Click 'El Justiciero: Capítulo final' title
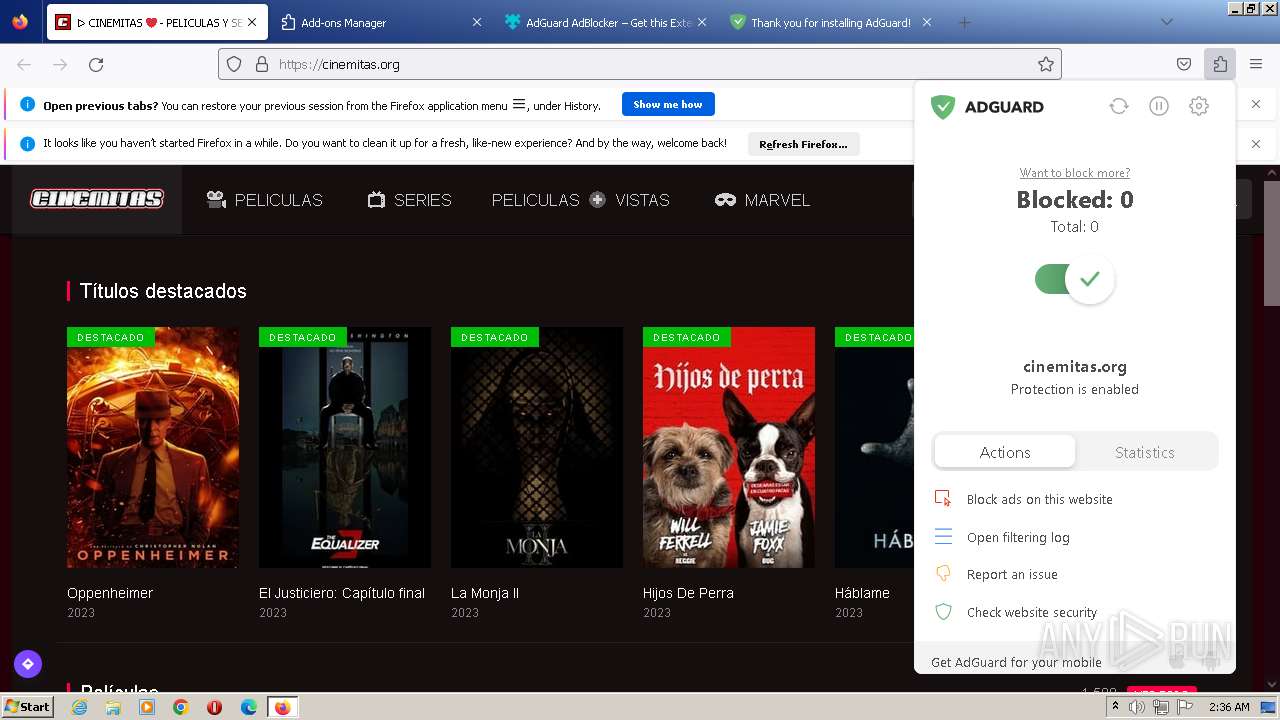Screen dimensions: 1280x720 coord(342,593)
